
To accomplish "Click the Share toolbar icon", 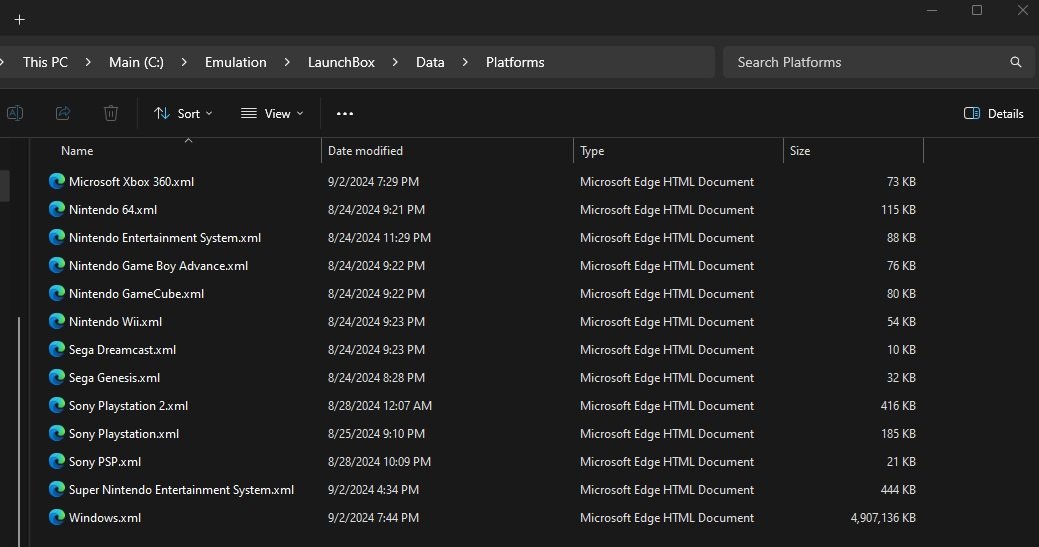I will click(x=63, y=113).
